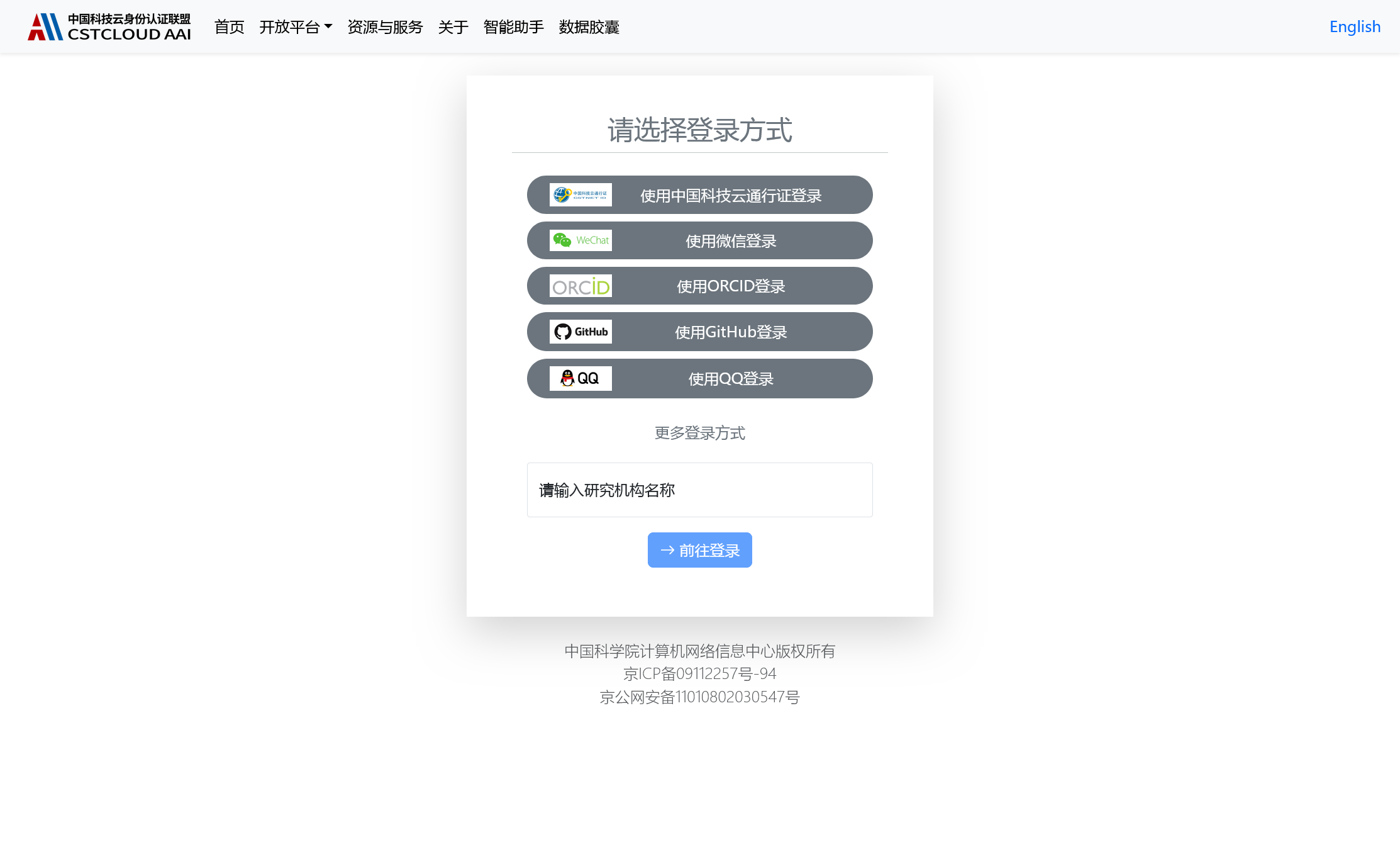Click the WeChat logo icon
This screenshot has height=842, width=1400.
click(x=581, y=240)
